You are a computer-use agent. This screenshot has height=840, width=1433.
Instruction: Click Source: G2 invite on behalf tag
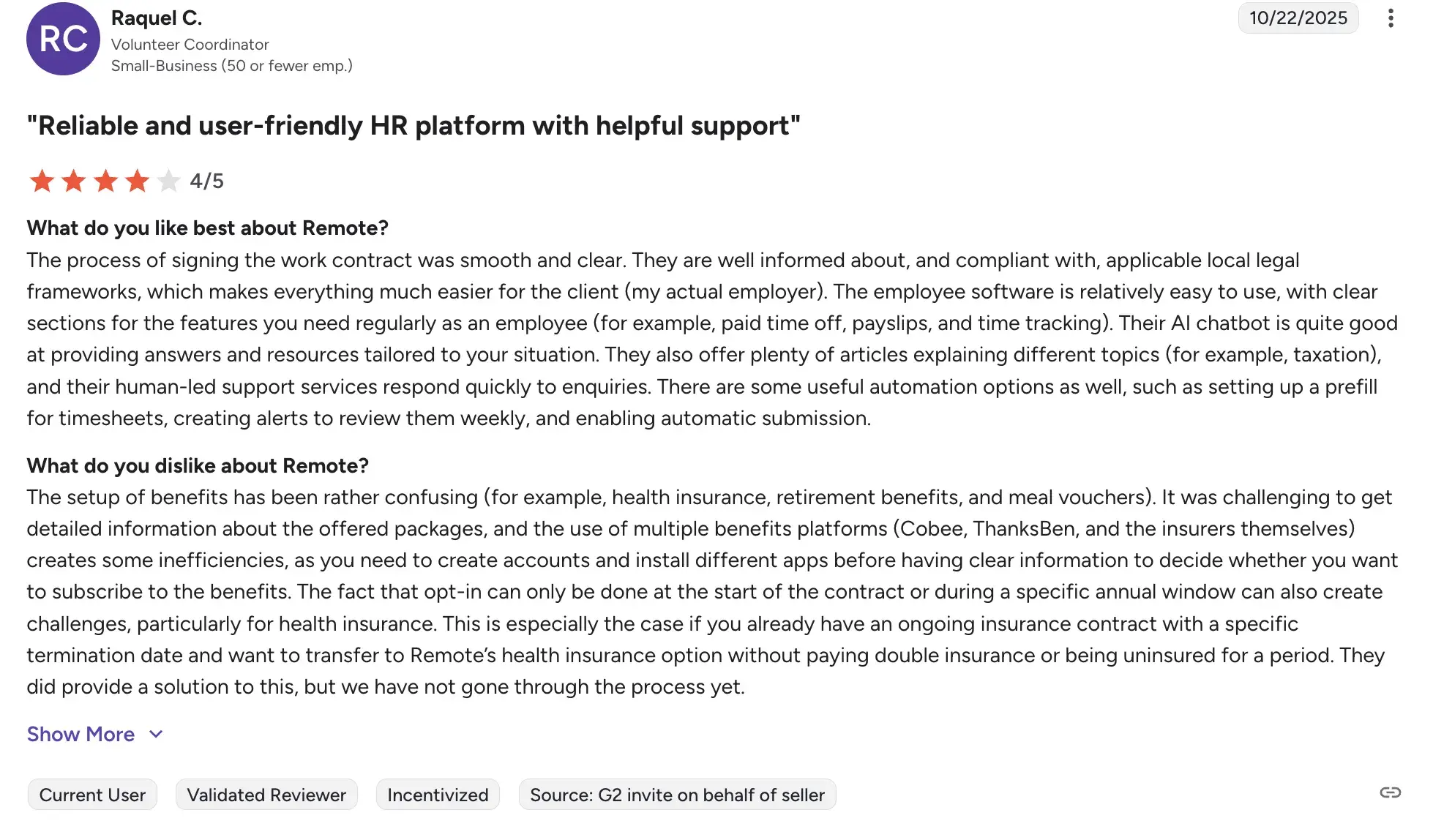pyautogui.click(x=677, y=795)
